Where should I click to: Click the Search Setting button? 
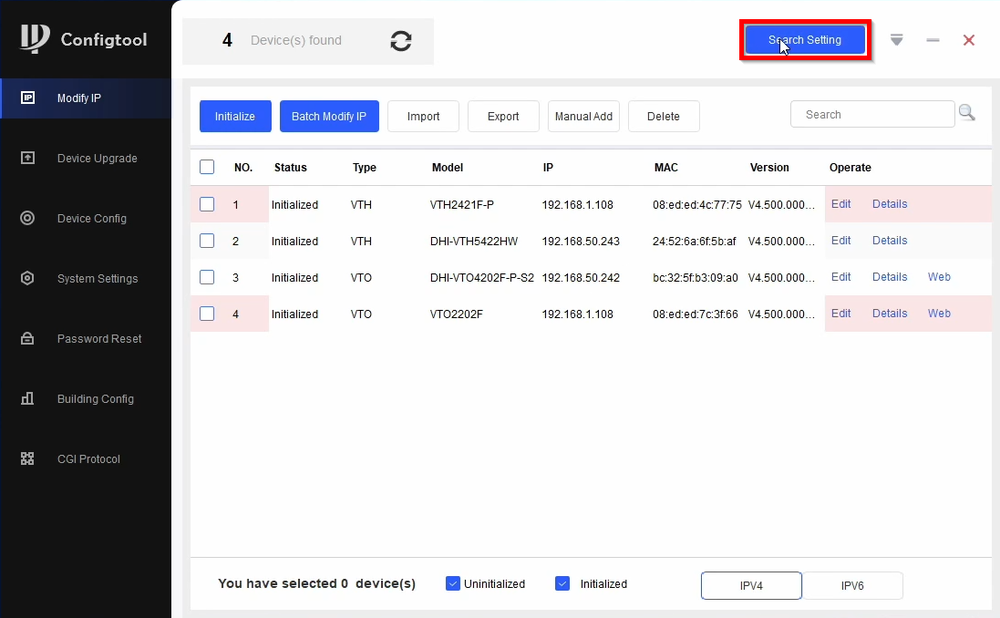[804, 39]
